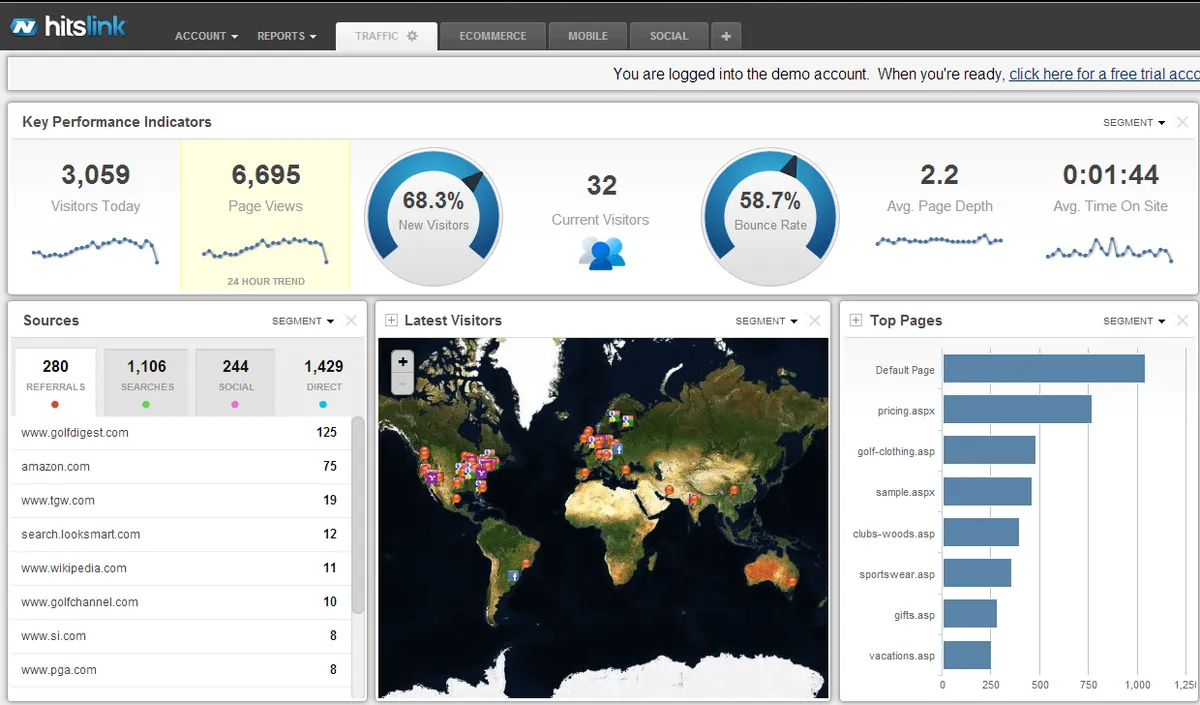Click the gear icon on the Traffic tab
Viewport: 1200px width, 705px height.
(412, 36)
